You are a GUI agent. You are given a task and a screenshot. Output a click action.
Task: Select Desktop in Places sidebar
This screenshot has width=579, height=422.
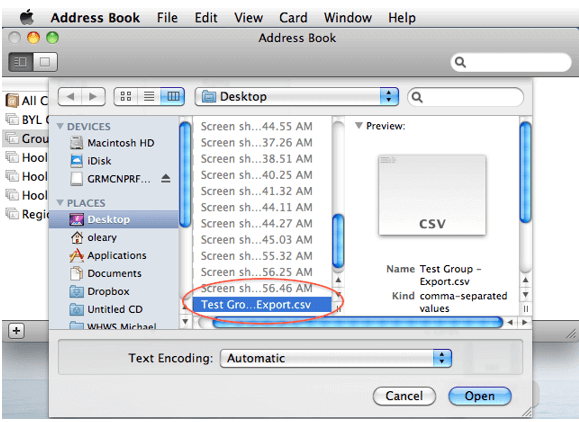[113, 219]
